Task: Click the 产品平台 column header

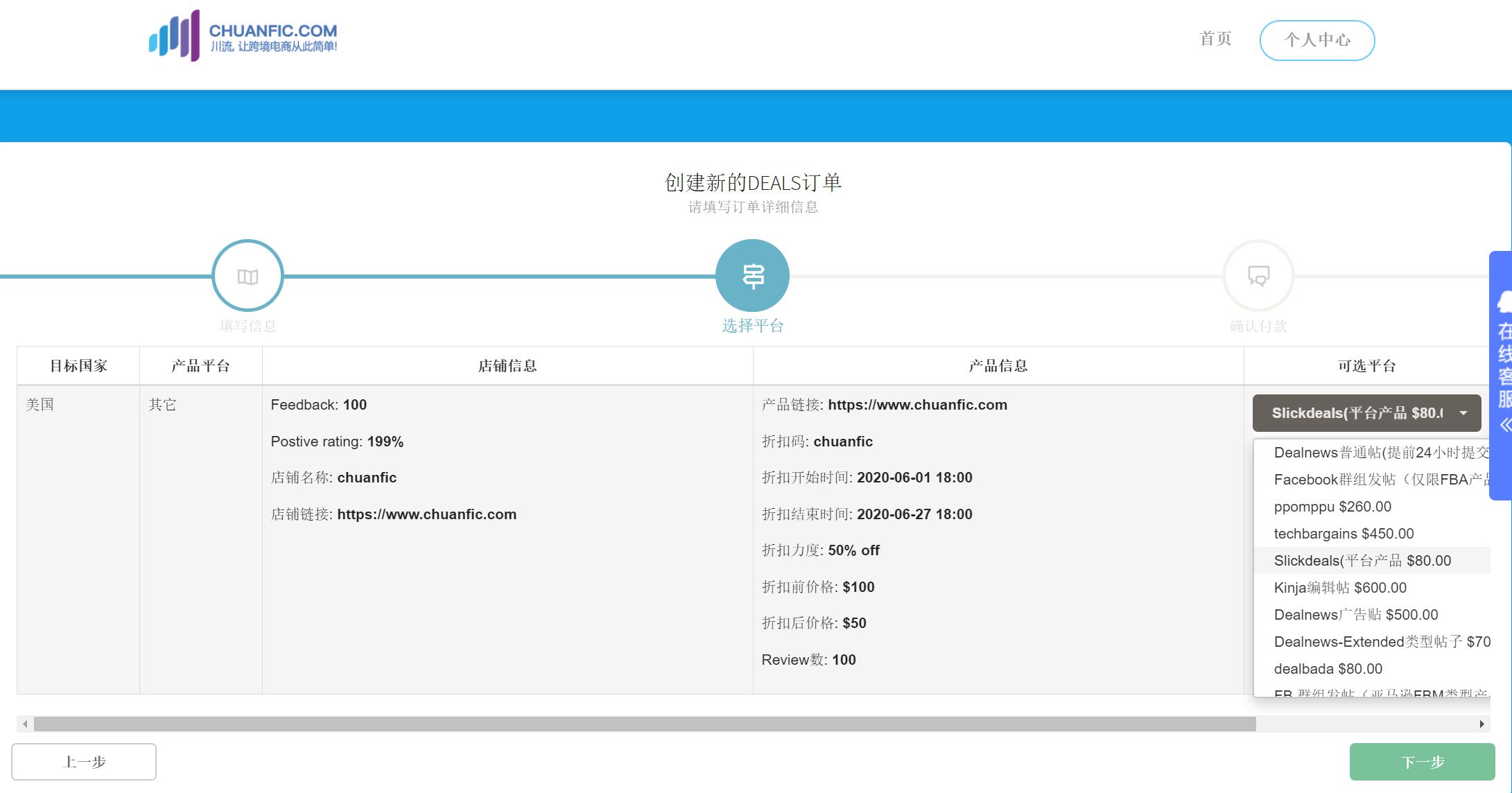Action: click(x=200, y=366)
